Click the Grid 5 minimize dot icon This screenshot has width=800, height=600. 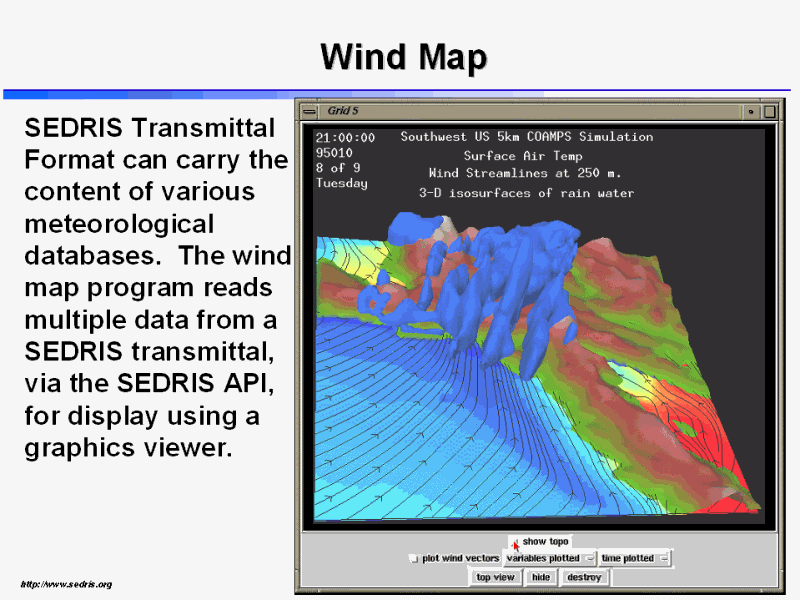750,111
